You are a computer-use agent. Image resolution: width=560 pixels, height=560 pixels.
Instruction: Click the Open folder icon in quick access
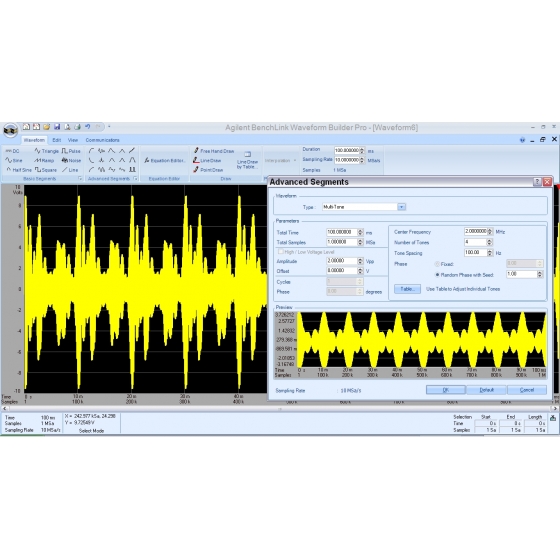46,127
